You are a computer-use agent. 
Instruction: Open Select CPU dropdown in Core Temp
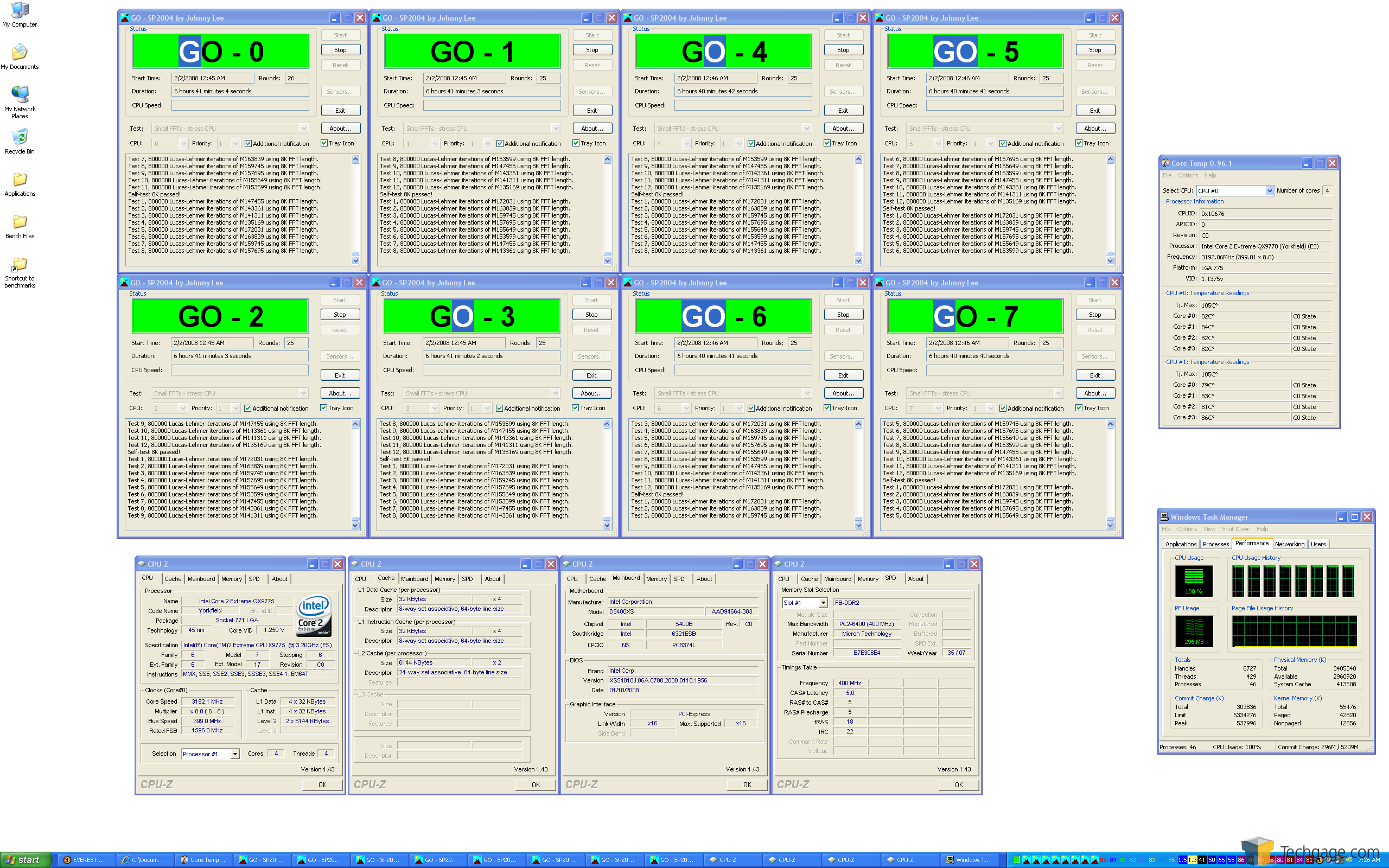click(1270, 190)
